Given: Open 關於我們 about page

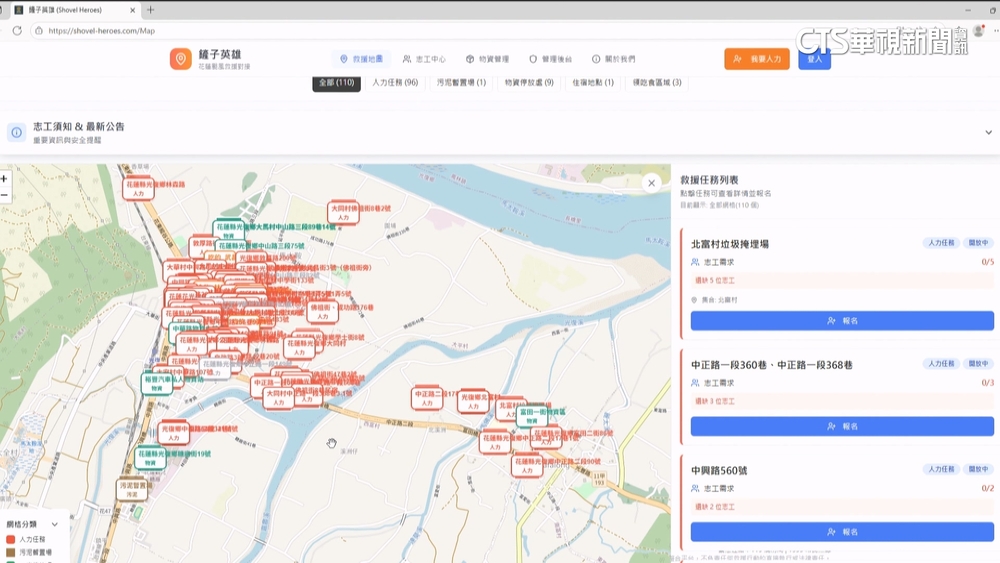Looking at the screenshot, I should point(614,59).
